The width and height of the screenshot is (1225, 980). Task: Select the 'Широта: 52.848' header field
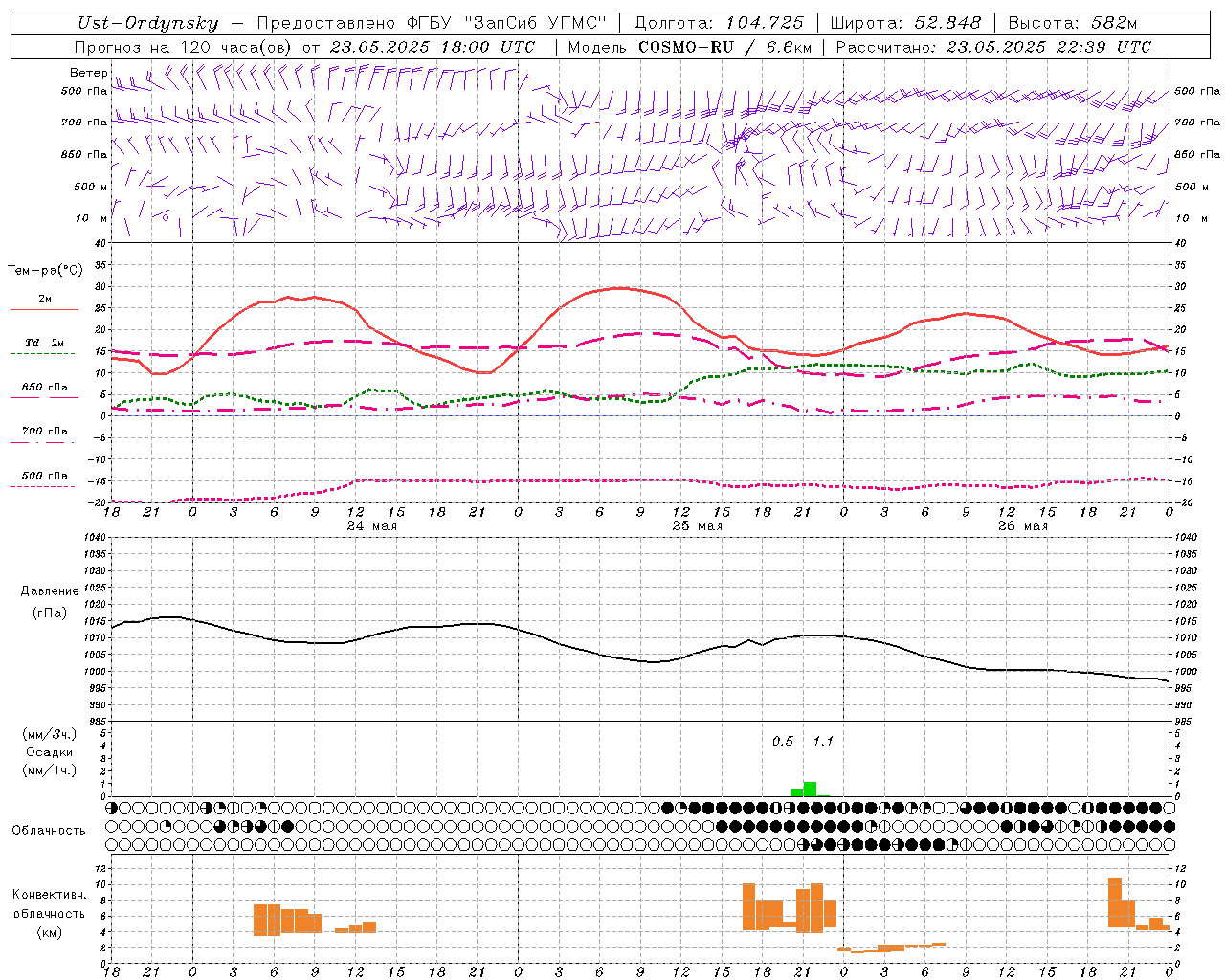pyautogui.click(x=905, y=23)
